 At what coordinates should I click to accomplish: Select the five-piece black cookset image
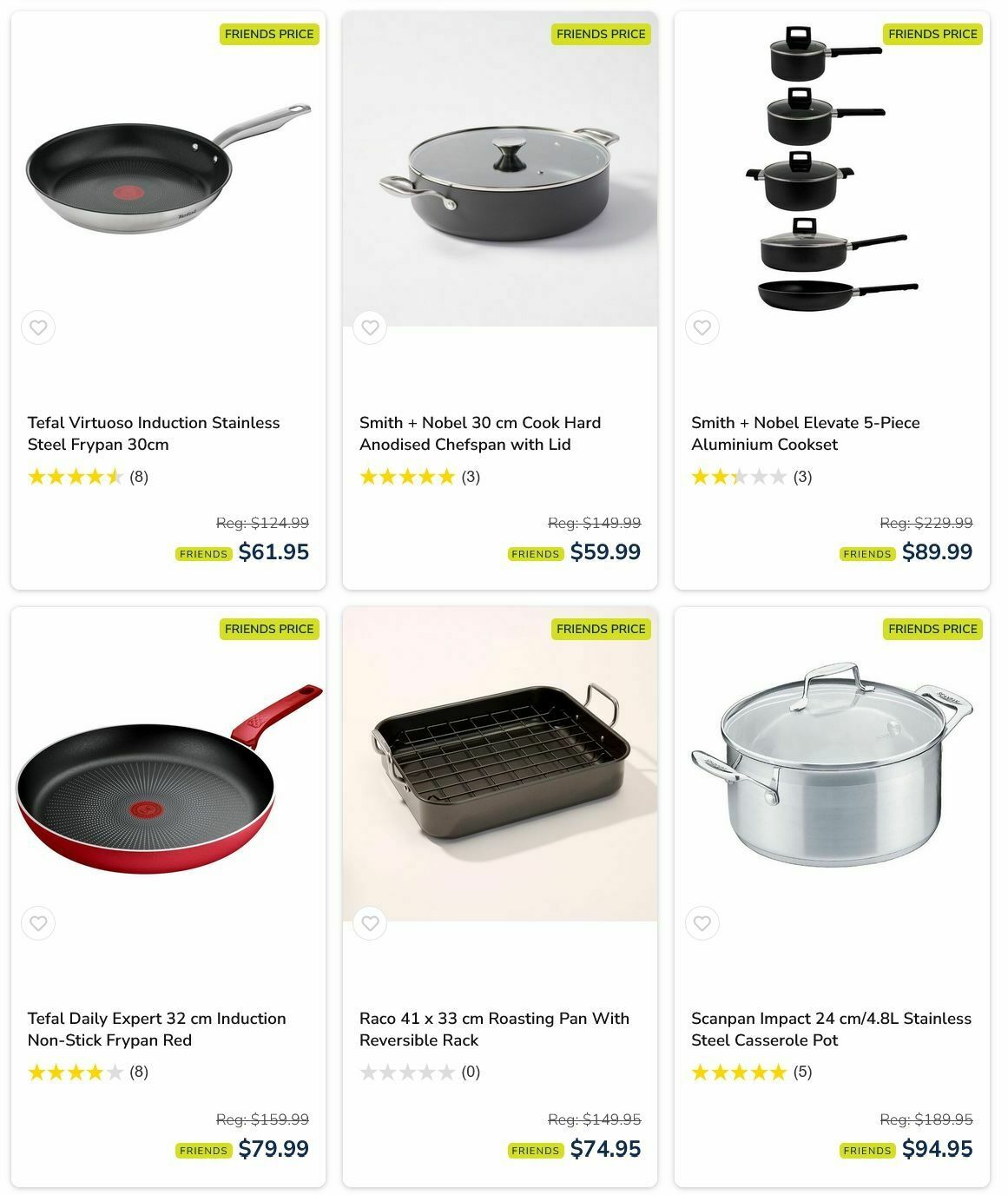pos(832,169)
